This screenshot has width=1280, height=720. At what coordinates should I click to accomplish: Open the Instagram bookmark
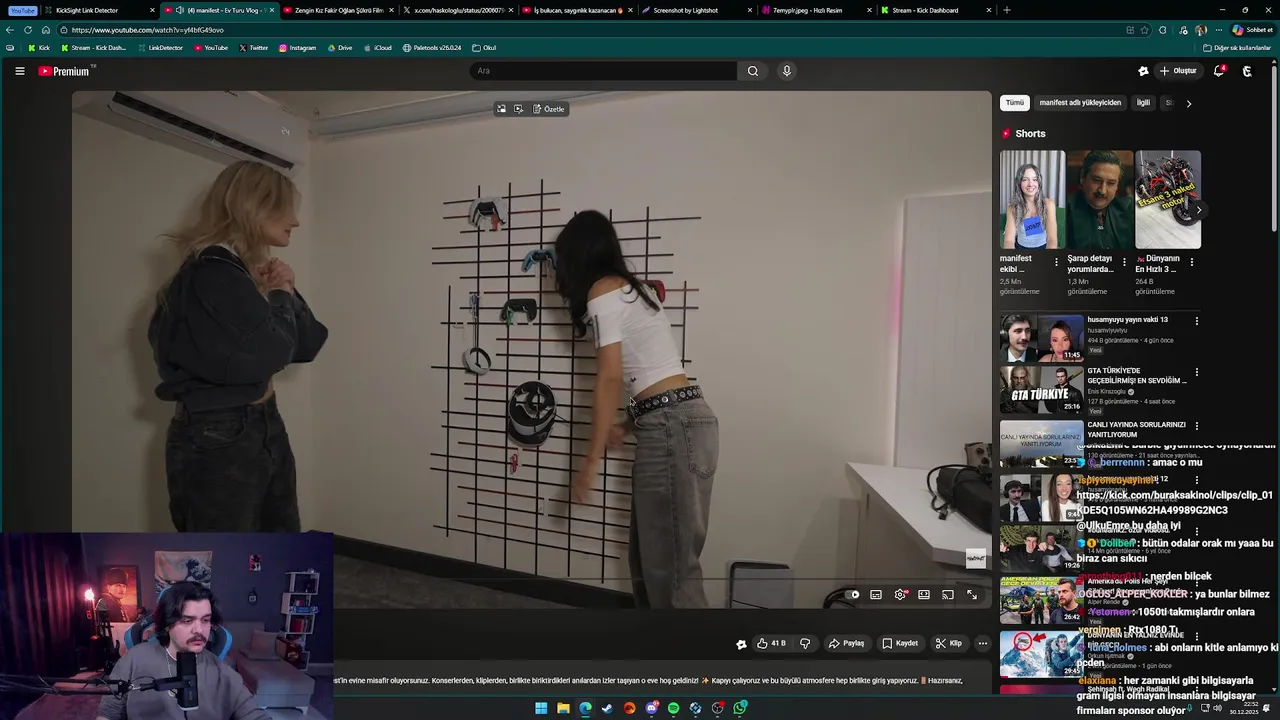(297, 48)
